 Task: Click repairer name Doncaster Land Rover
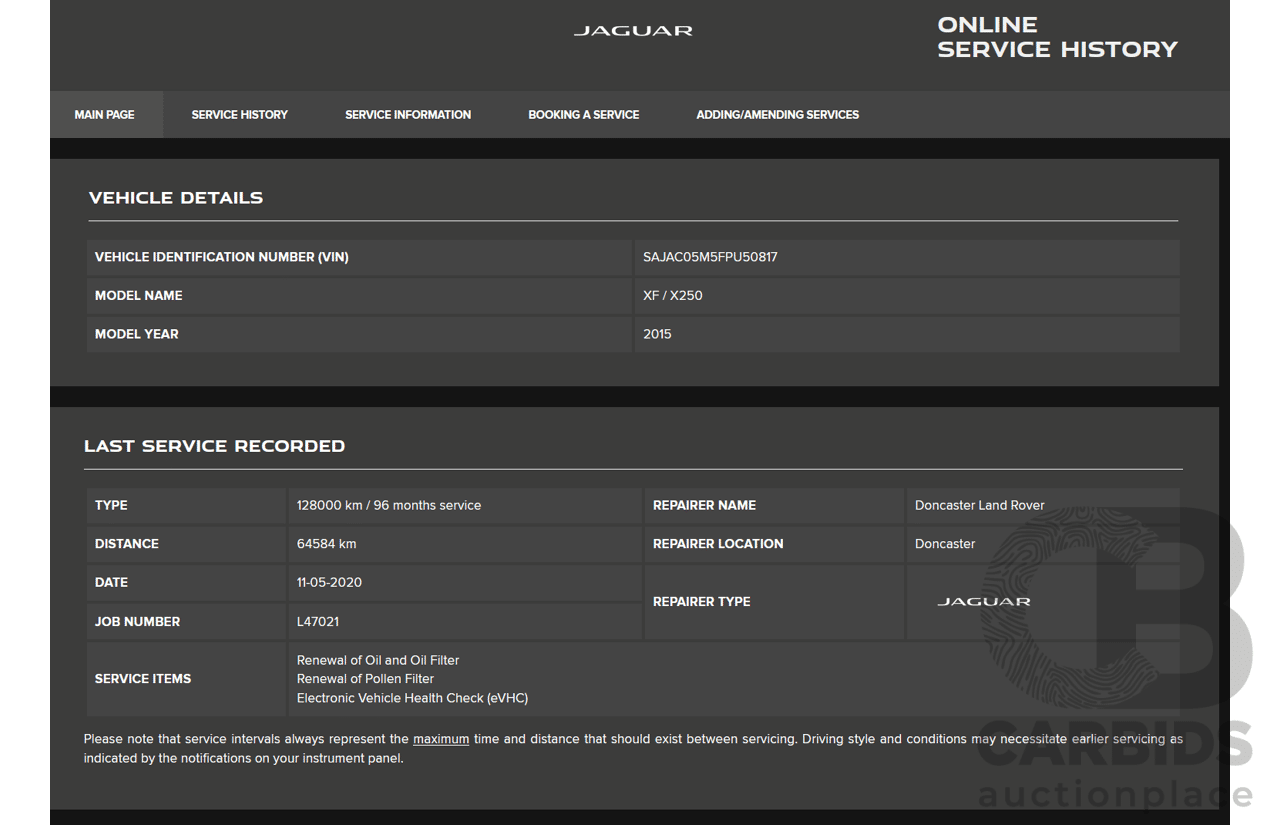[980, 506]
